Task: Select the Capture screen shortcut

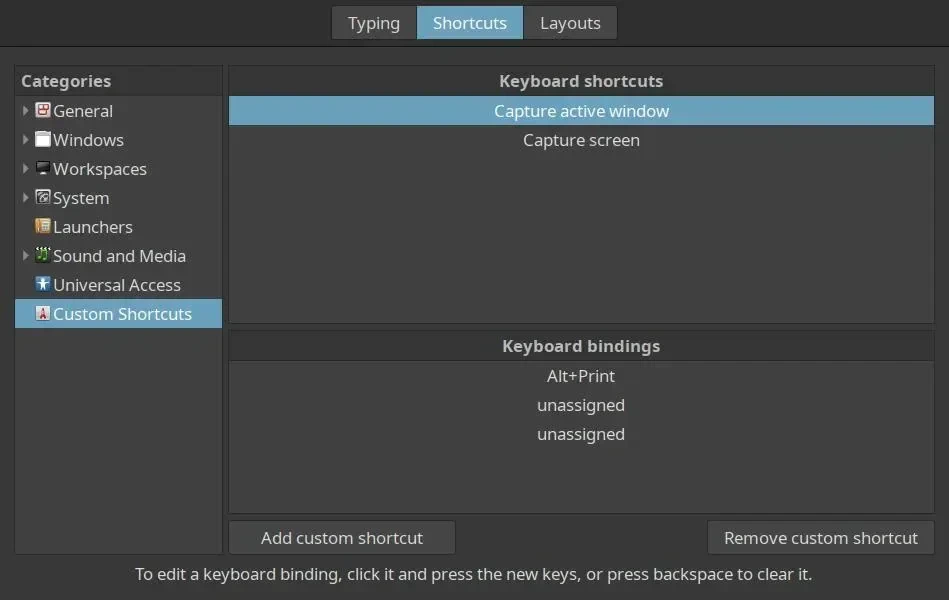Action: (581, 140)
